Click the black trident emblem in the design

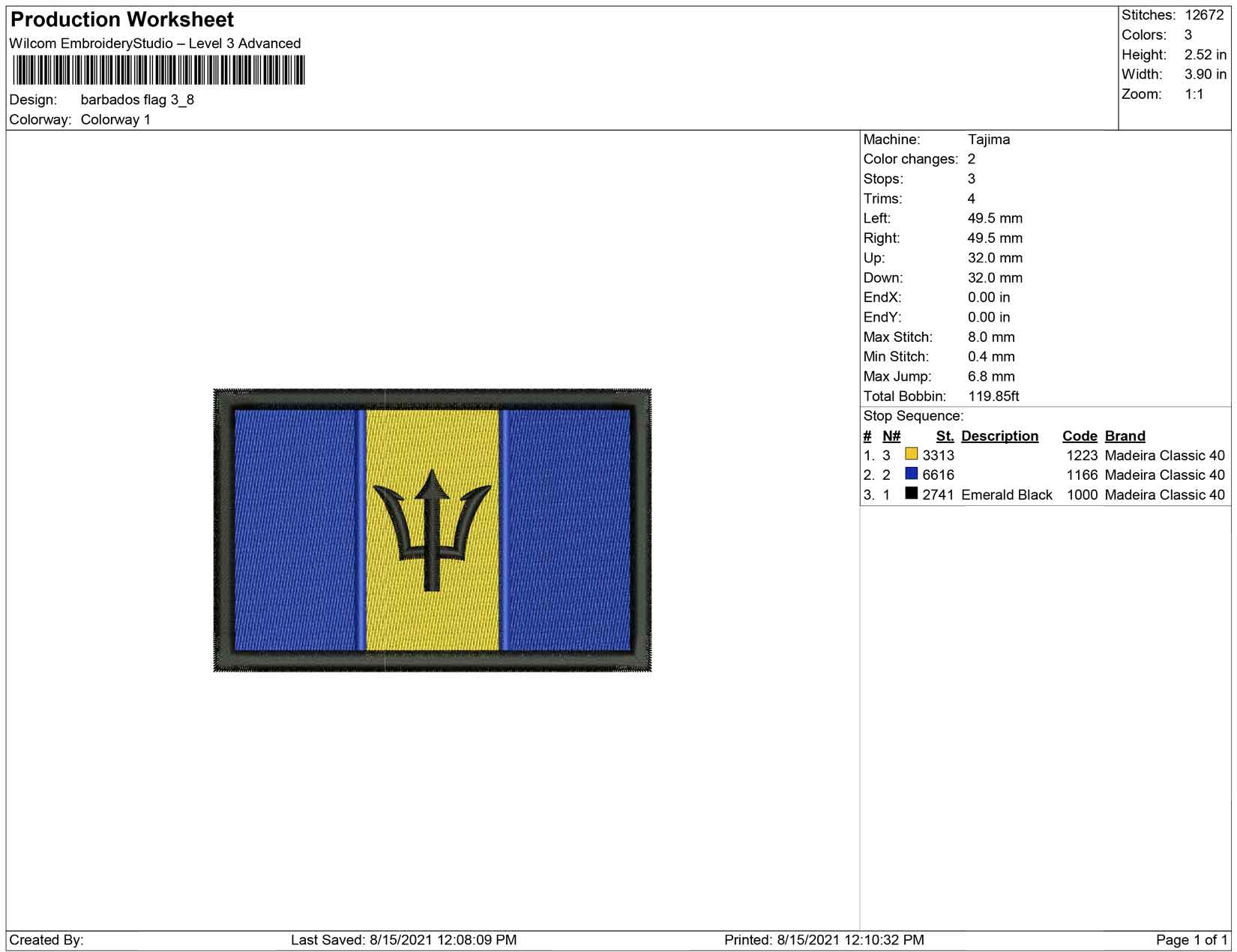coord(432,530)
